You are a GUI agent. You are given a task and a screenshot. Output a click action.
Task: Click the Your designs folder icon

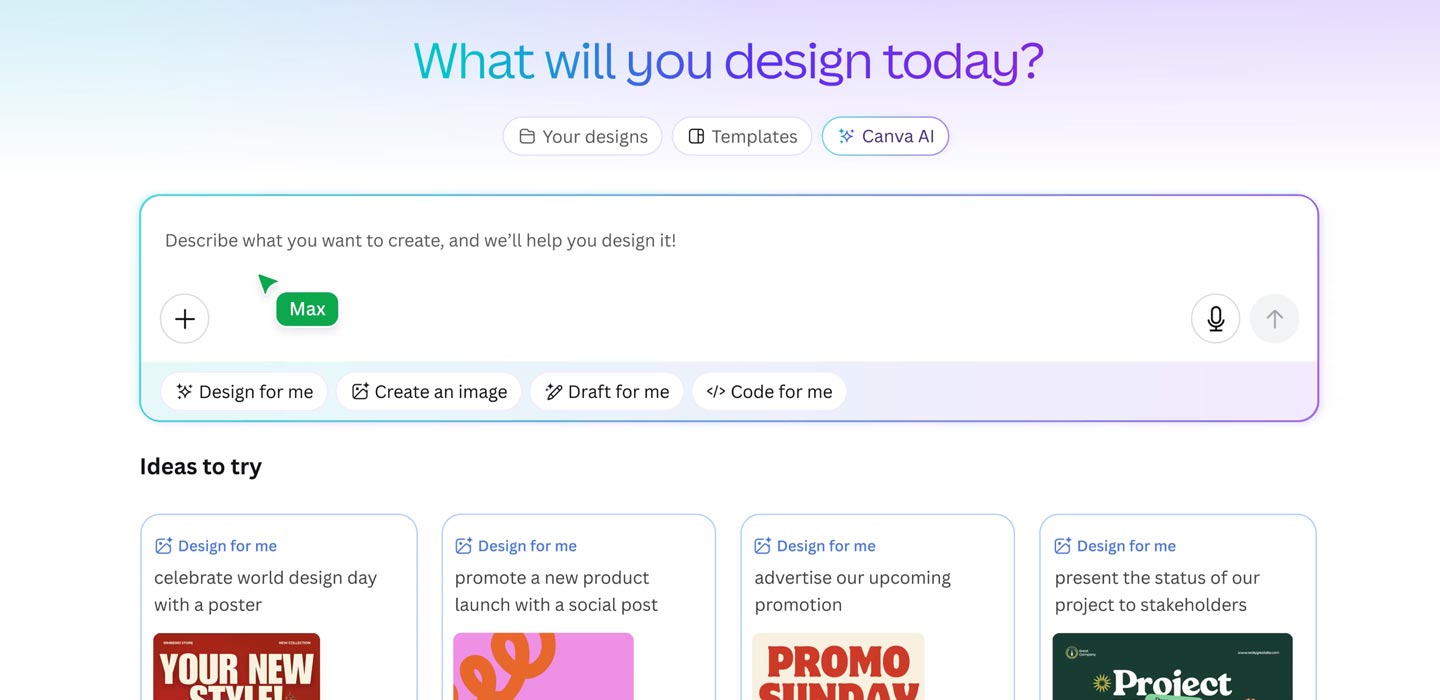click(526, 136)
